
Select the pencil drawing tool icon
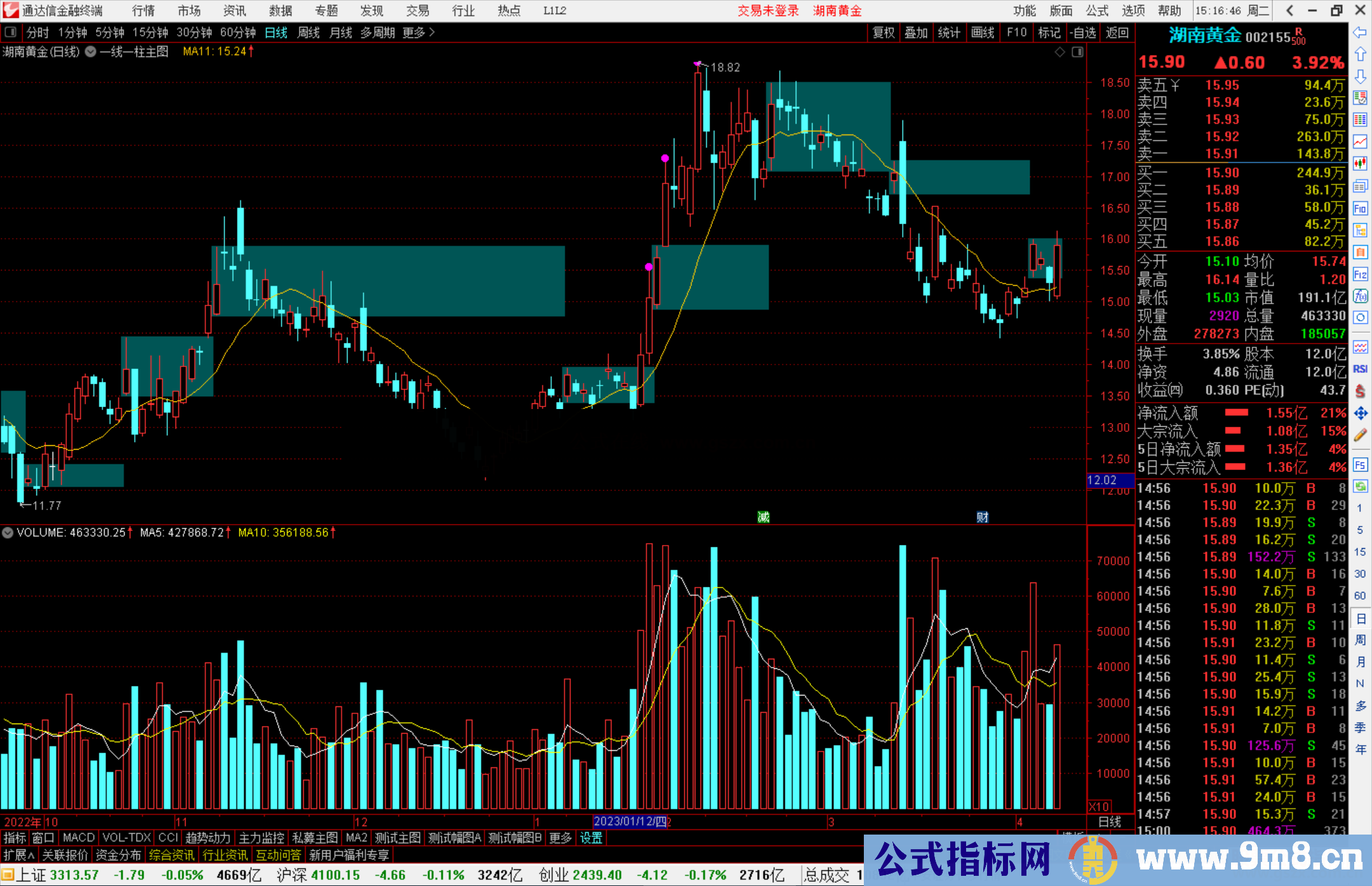(1360, 435)
